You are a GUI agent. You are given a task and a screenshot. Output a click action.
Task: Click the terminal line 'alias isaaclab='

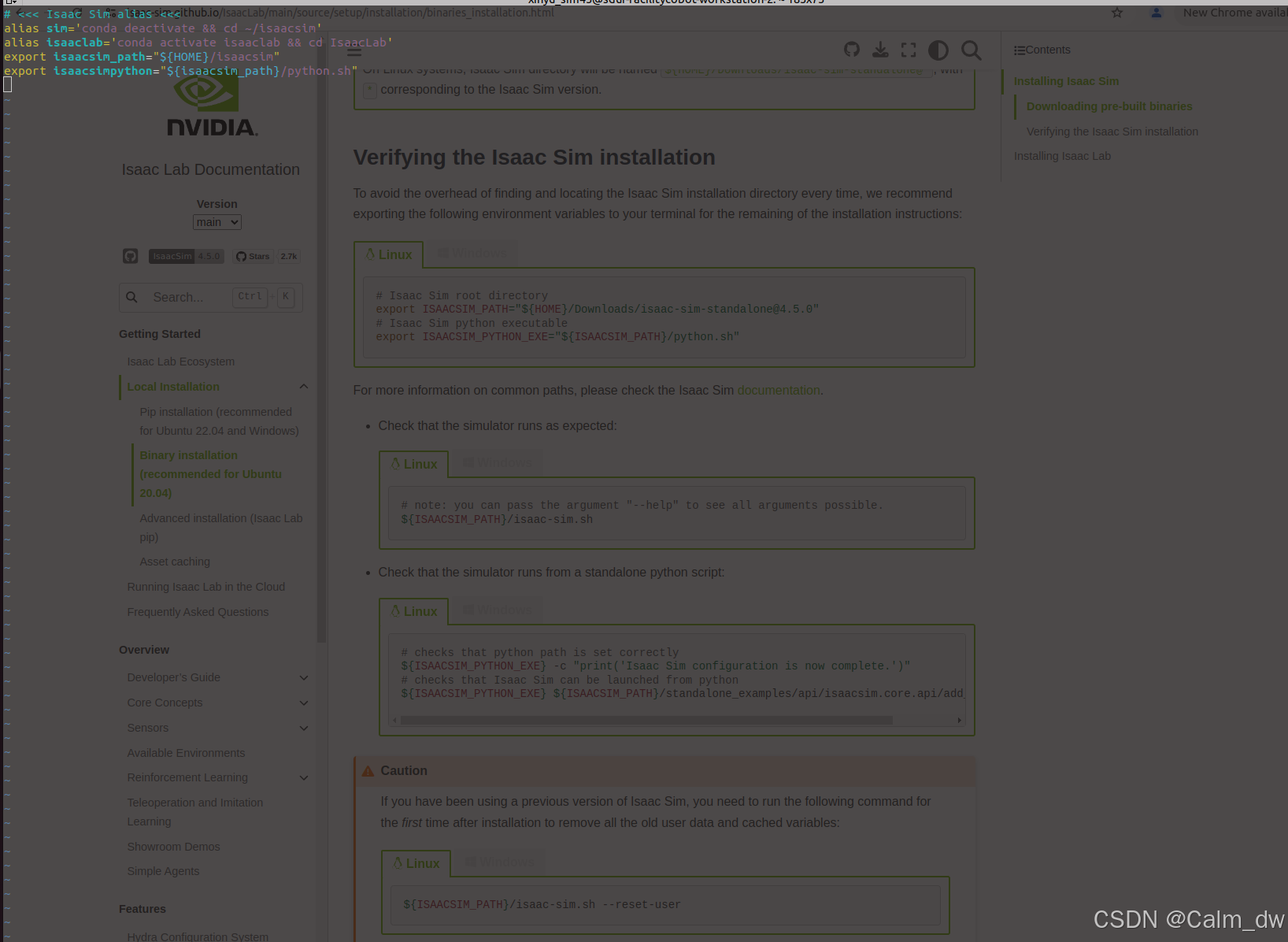198,43
